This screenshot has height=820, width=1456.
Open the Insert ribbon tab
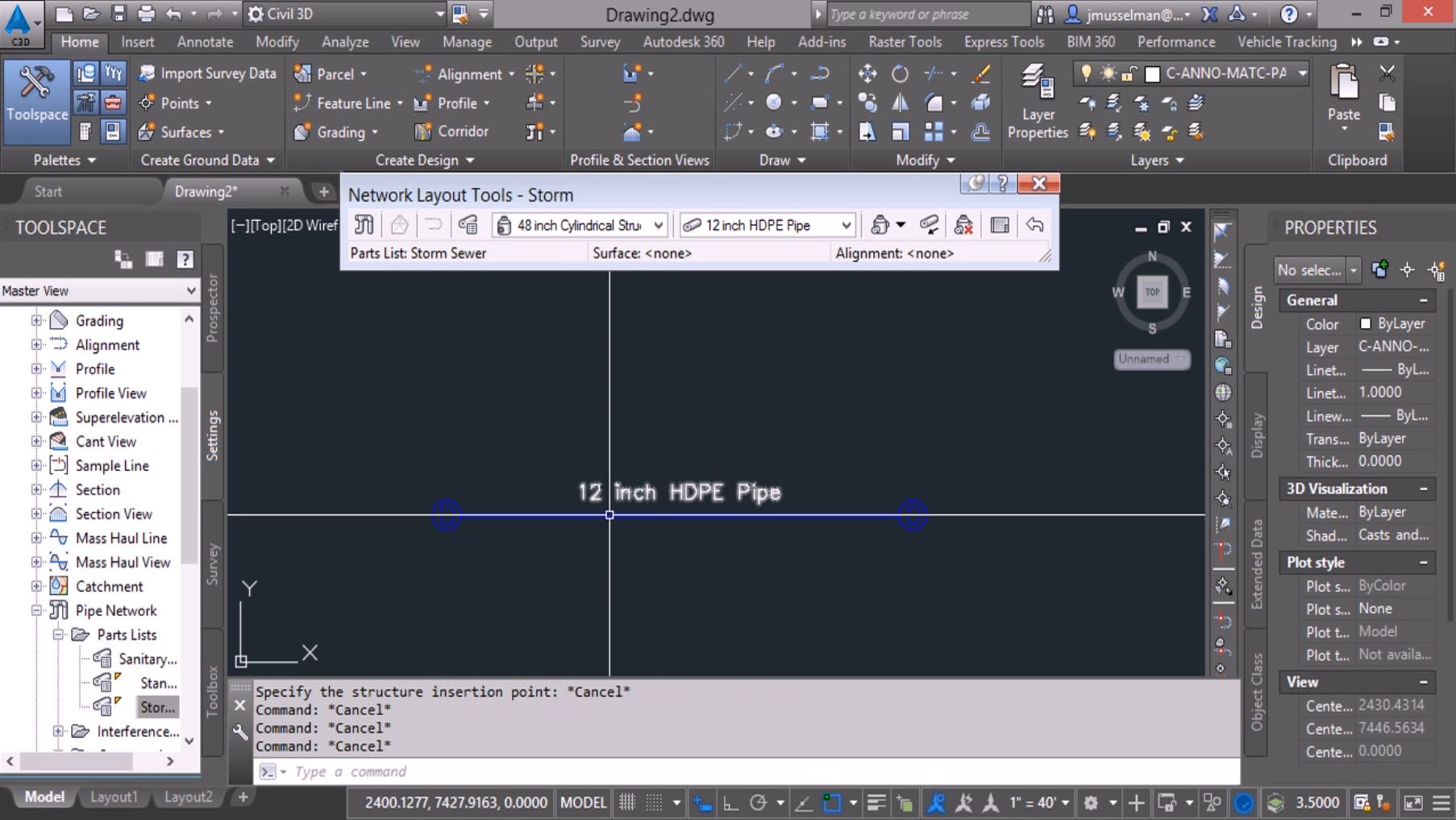point(138,42)
